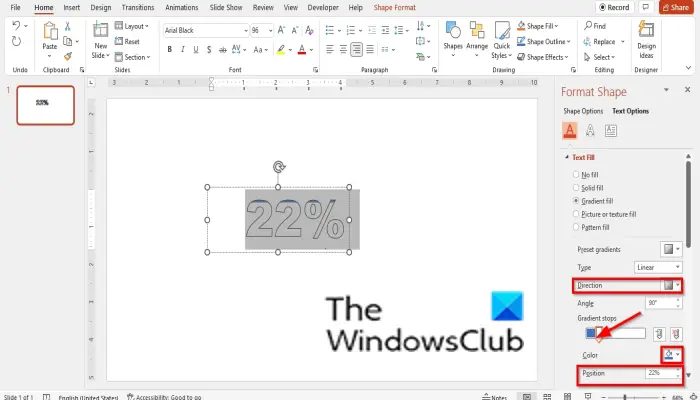Select slide 1 thumbnail
This screenshot has width=700, height=400.
click(46, 105)
